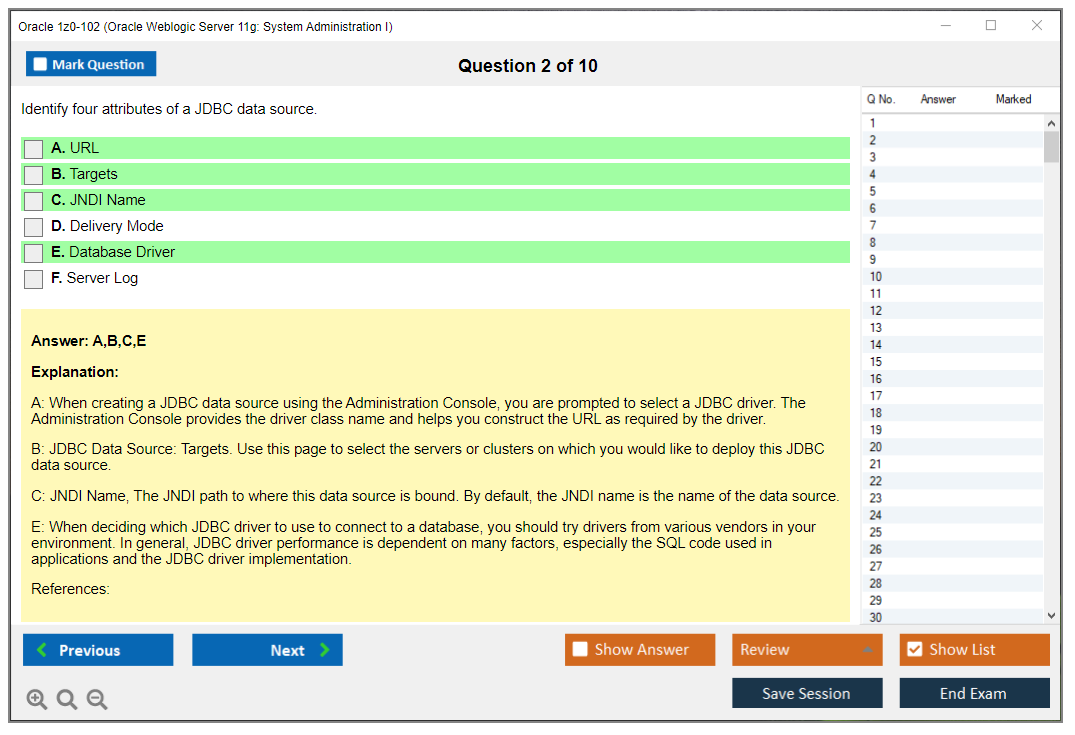Disable the Show List option

click(914, 650)
